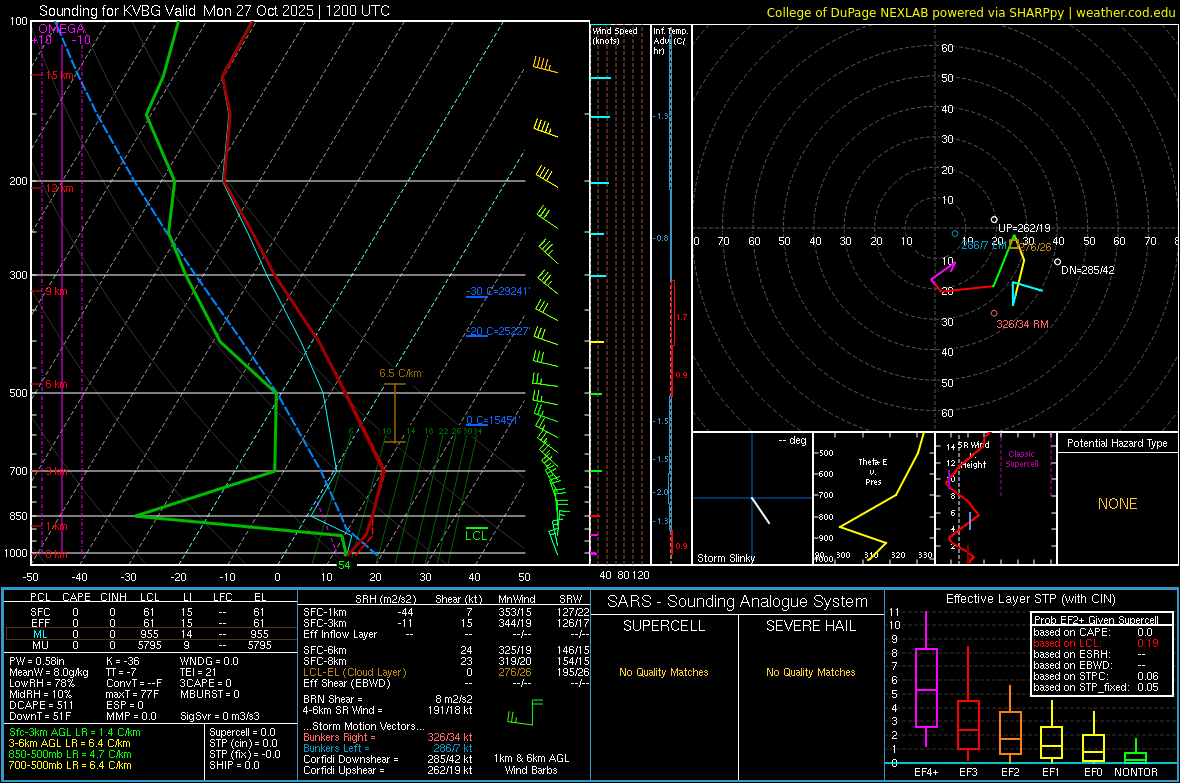Click the white Storm Slinky line

(x=761, y=510)
